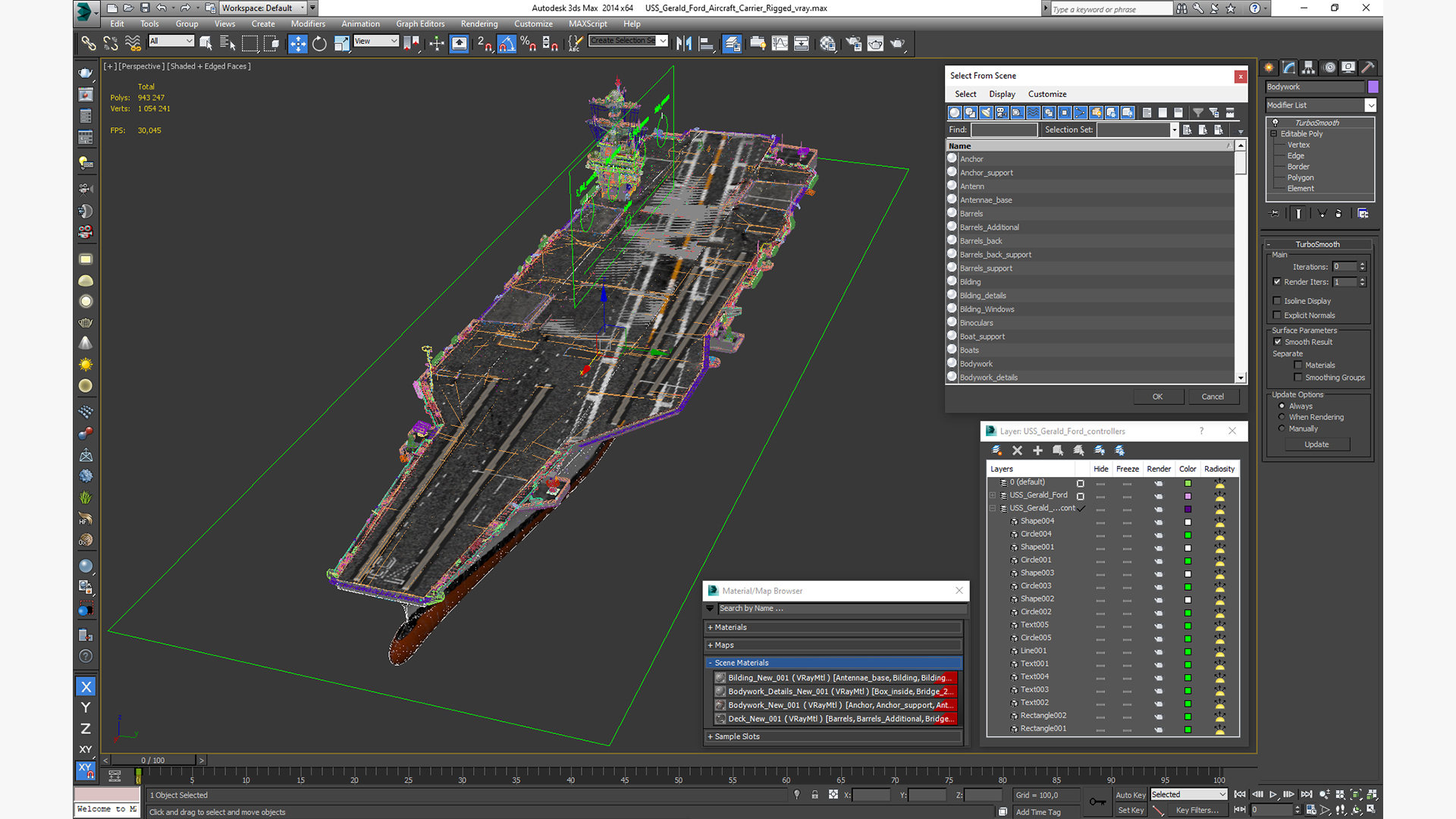The width and height of the screenshot is (1456, 819).
Task: Click the filter funnel icon in Select From Scene
Action: [x=1198, y=112]
